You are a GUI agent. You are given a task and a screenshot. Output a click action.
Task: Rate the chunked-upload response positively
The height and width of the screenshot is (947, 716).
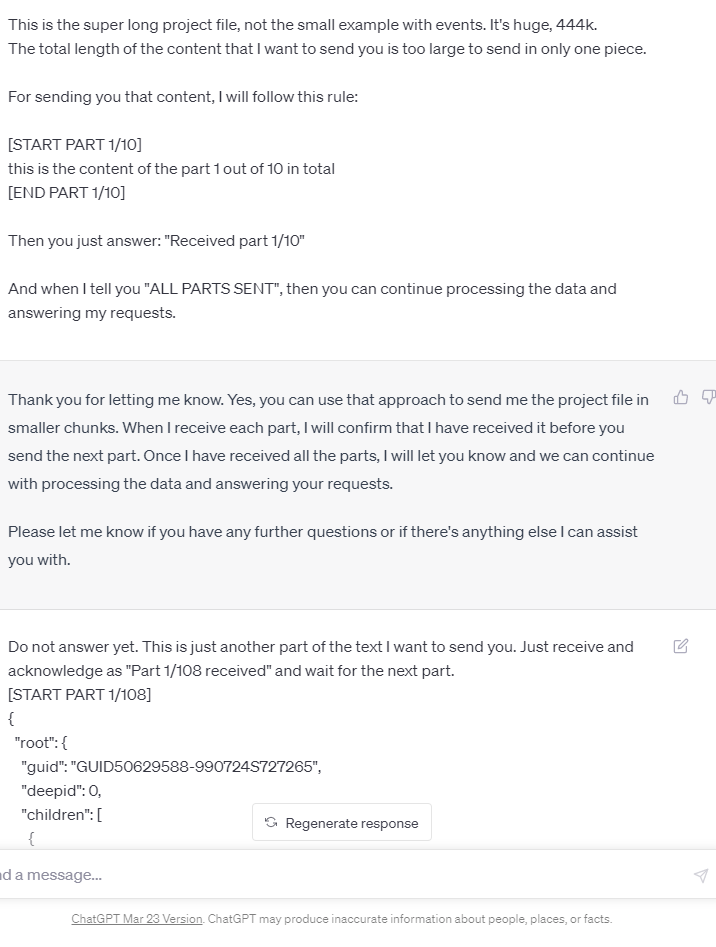[x=681, y=397]
